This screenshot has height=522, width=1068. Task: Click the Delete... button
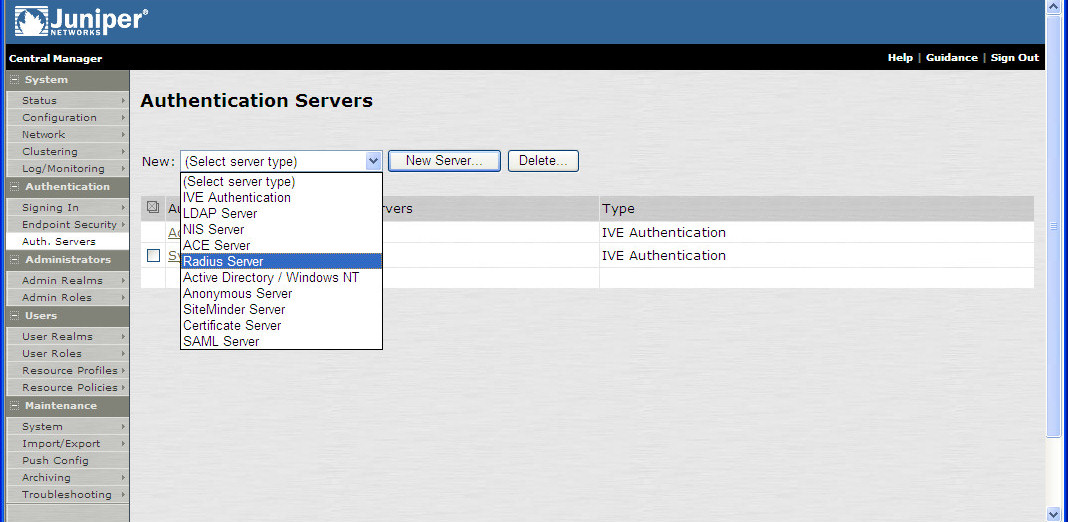click(x=543, y=161)
